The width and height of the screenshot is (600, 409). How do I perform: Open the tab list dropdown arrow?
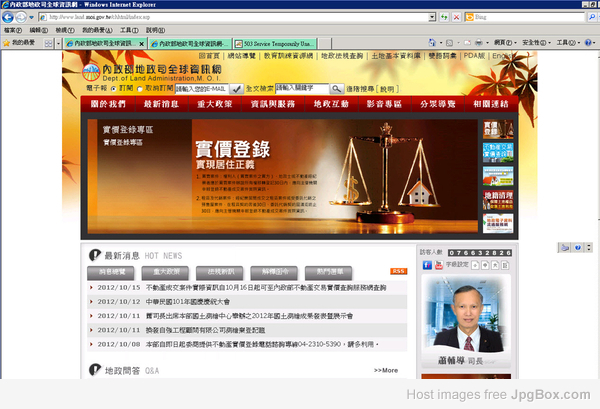coord(58,44)
